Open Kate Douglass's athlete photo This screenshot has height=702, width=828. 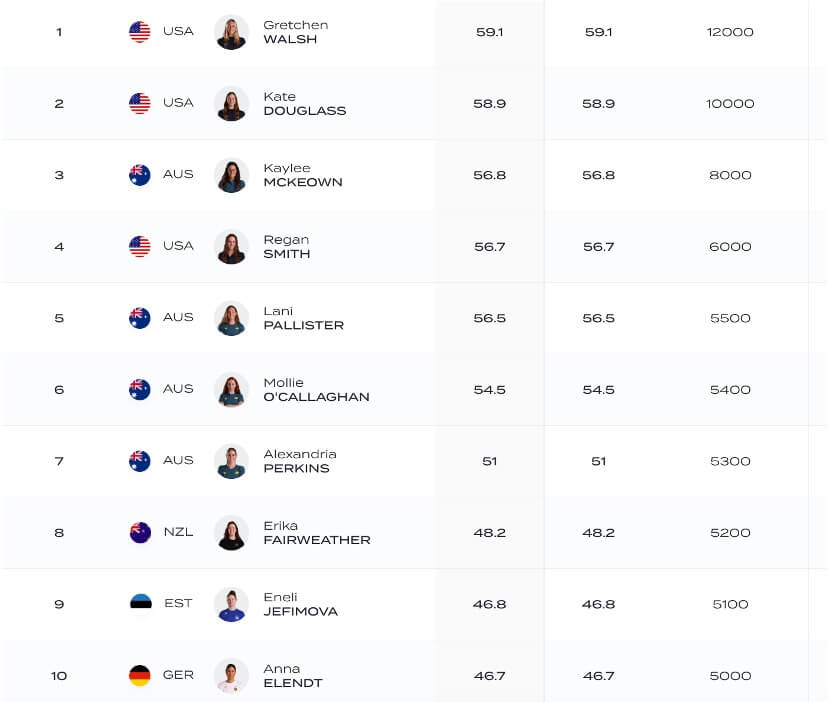(231, 103)
